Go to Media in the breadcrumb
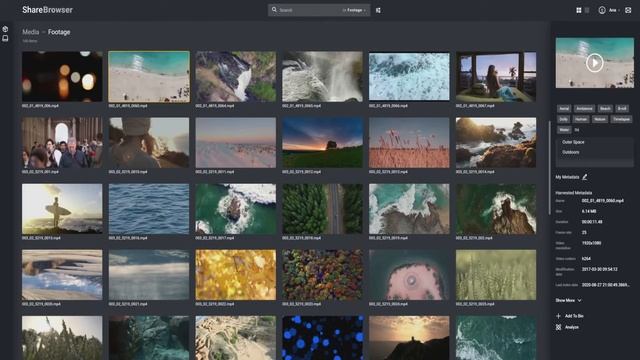Screen dimensions: 640x360 click(x=31, y=32)
